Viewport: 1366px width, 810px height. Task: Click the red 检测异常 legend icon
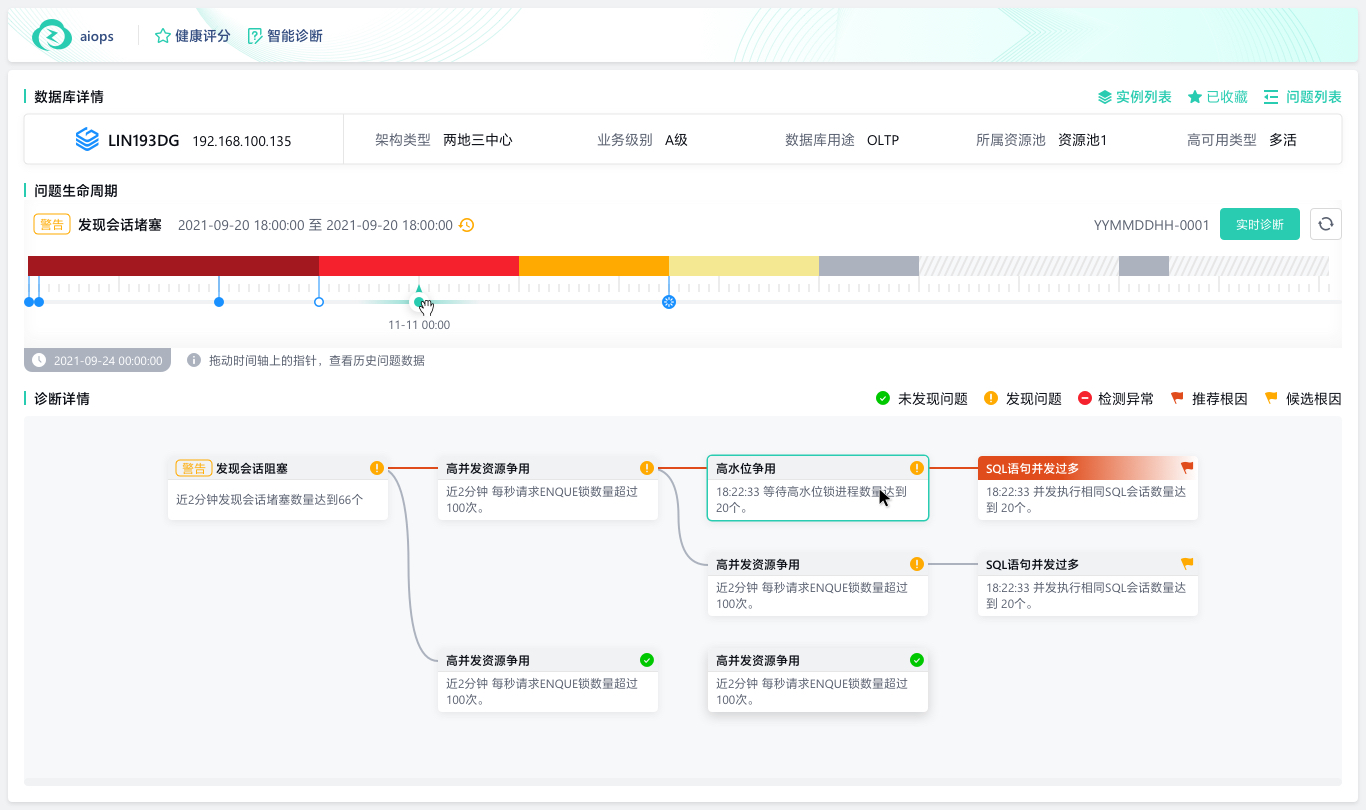tap(1085, 398)
